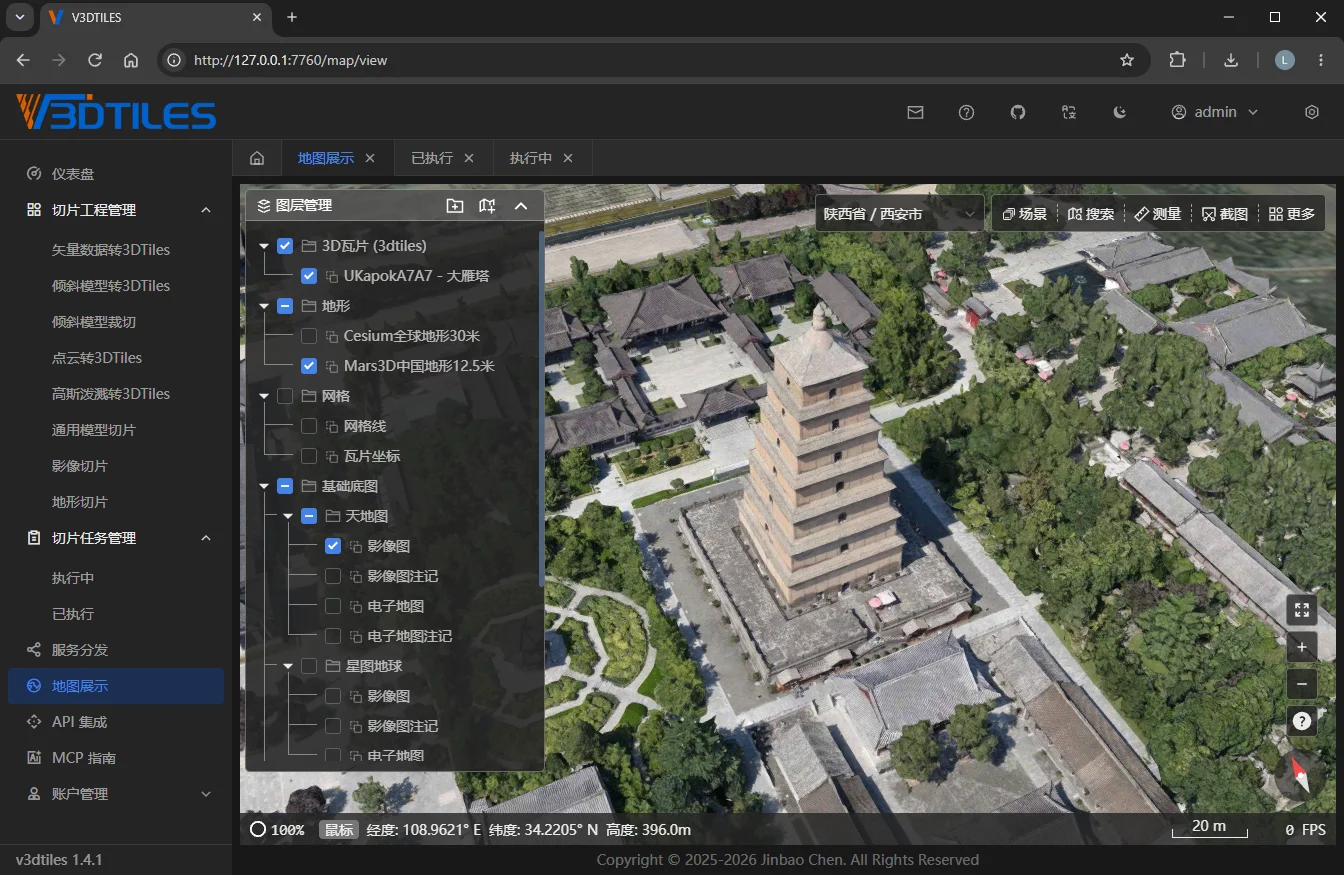The width and height of the screenshot is (1344, 875).
Task: Click the 测量 measure button
Action: 1158,214
